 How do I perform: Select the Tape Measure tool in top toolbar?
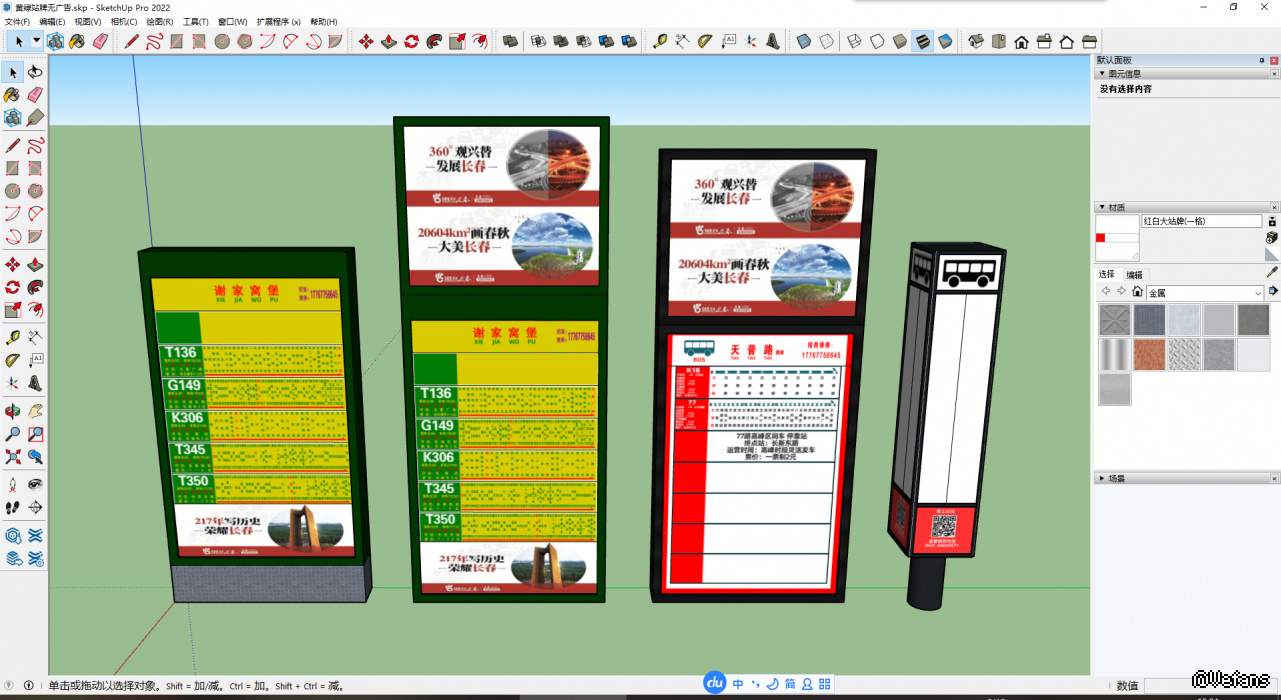[x=660, y=41]
